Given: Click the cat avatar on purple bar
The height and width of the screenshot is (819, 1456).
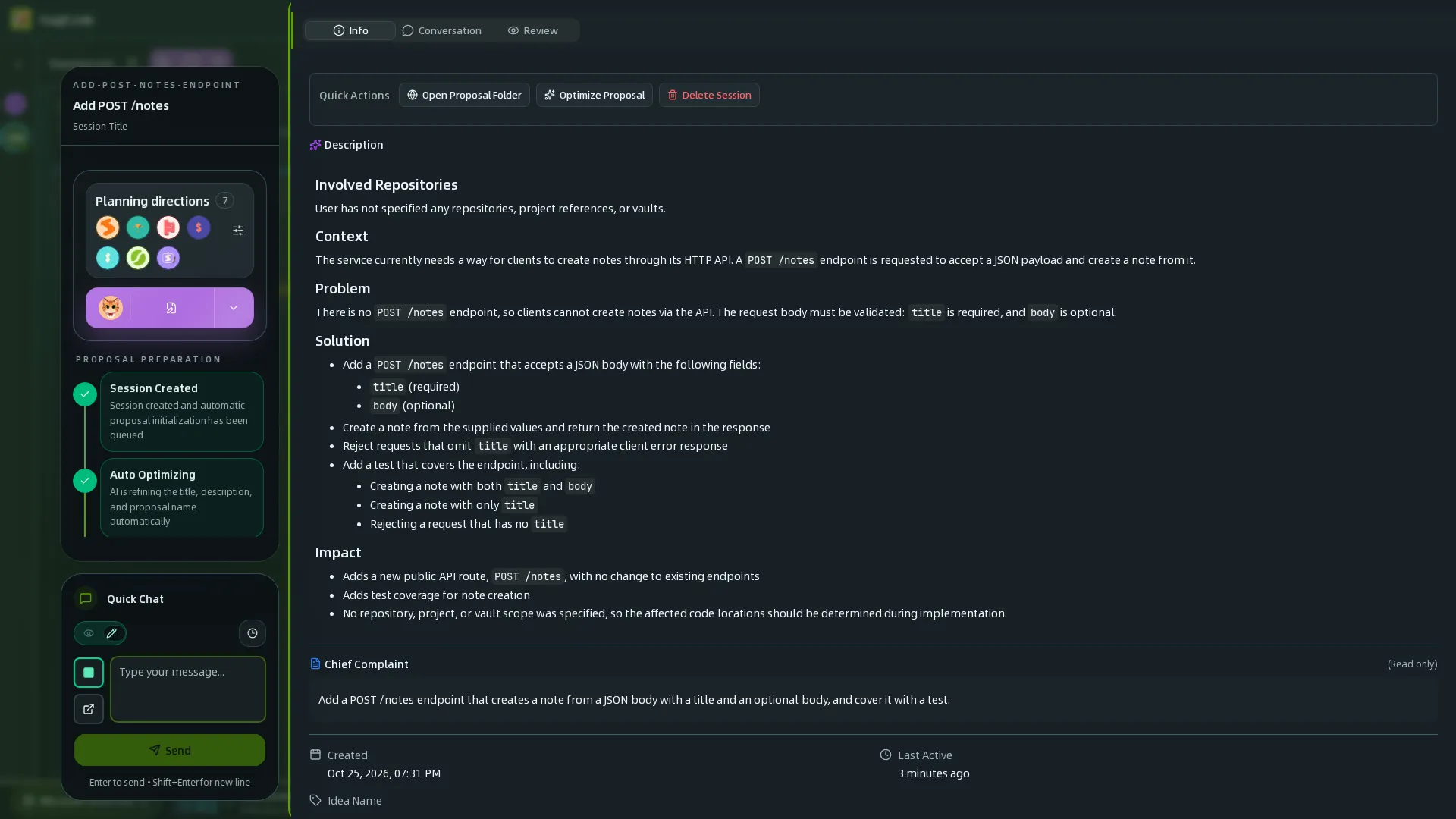Looking at the screenshot, I should (110, 308).
